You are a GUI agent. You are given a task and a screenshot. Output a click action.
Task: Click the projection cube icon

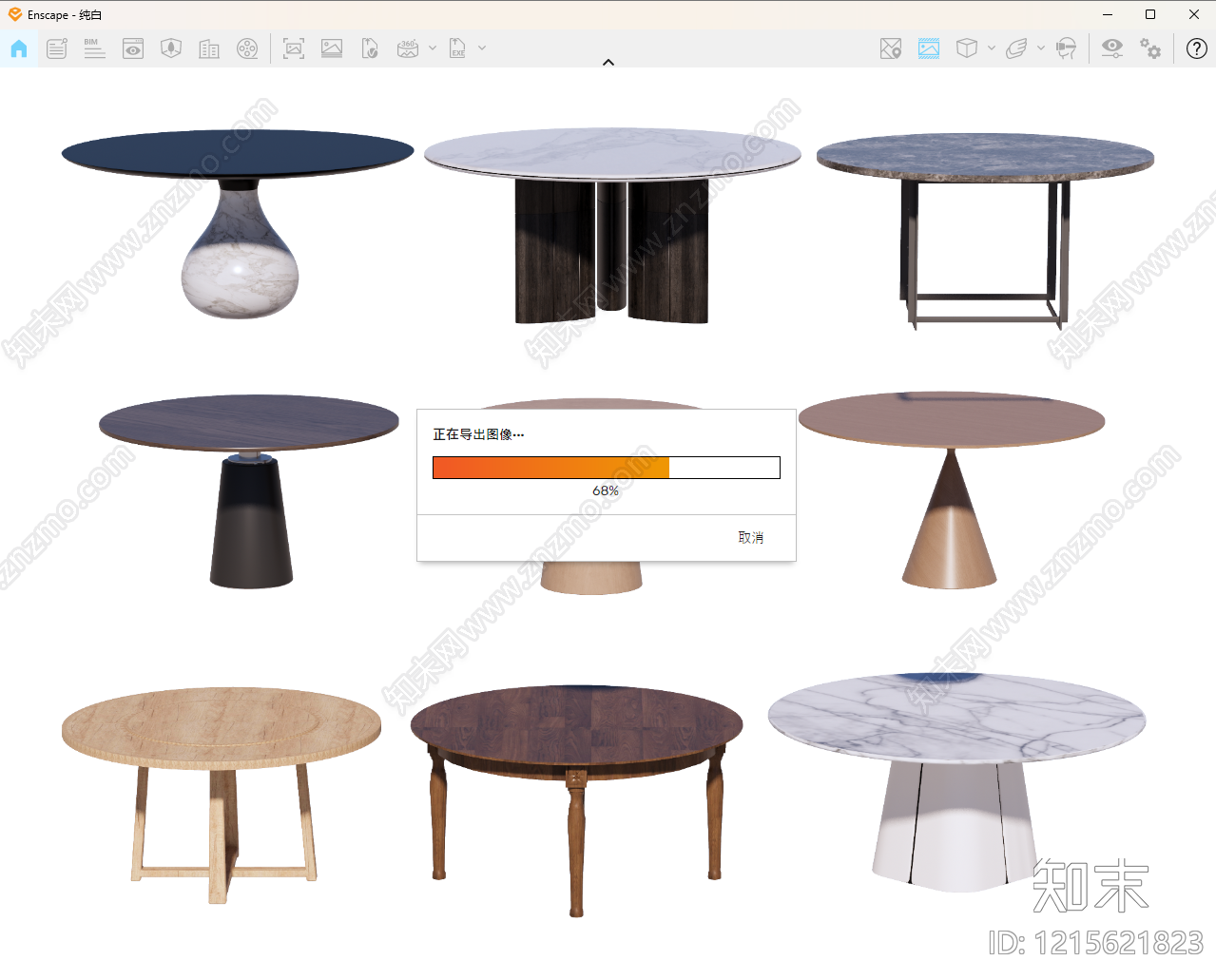(x=967, y=48)
